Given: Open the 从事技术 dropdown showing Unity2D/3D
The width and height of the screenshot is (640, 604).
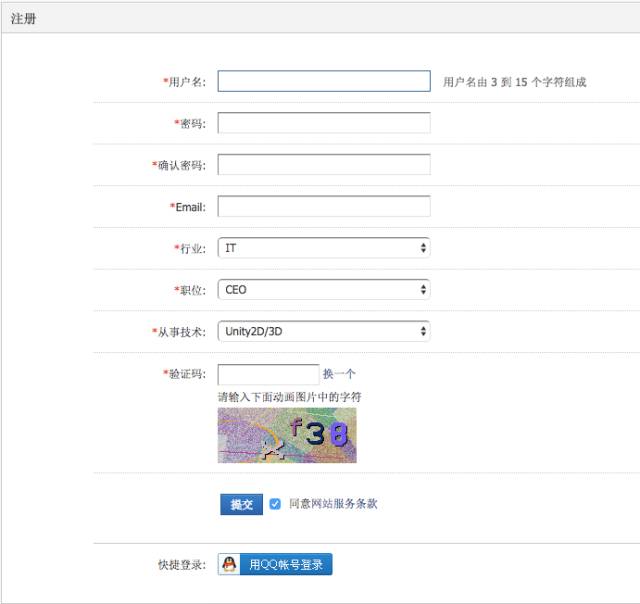Looking at the screenshot, I should [323, 331].
